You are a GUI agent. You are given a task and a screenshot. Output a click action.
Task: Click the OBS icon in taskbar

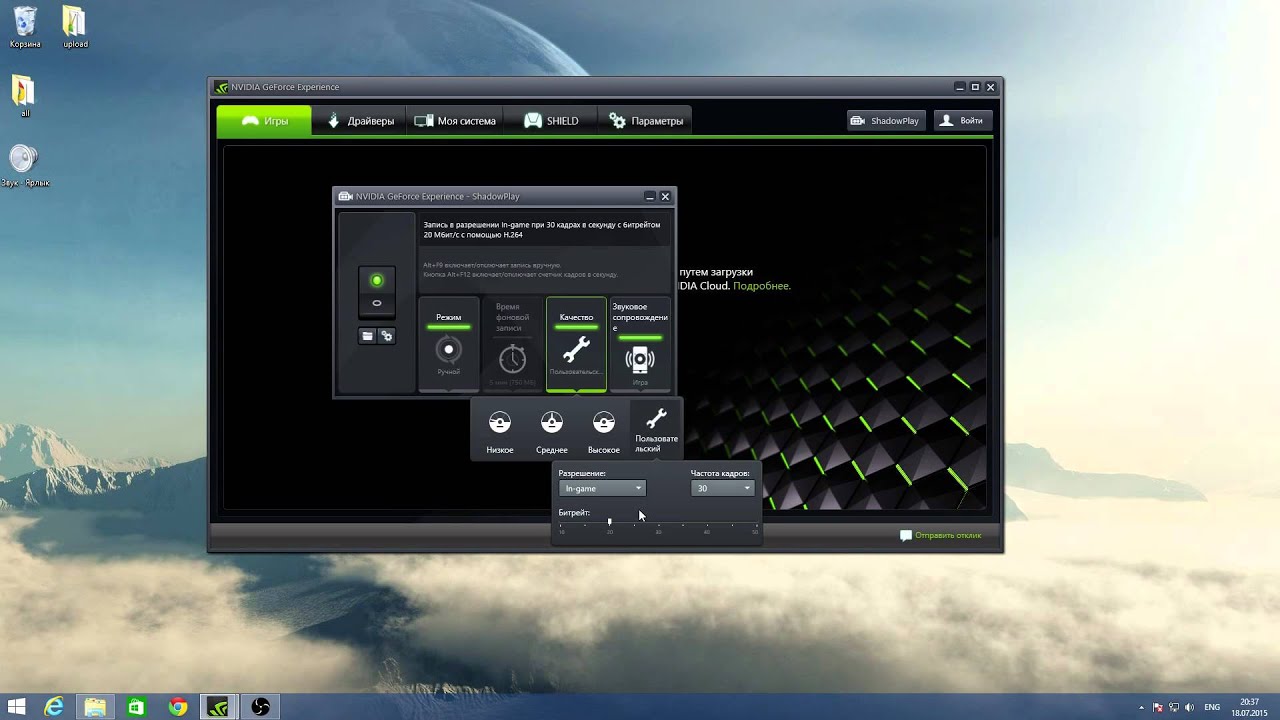click(261, 707)
